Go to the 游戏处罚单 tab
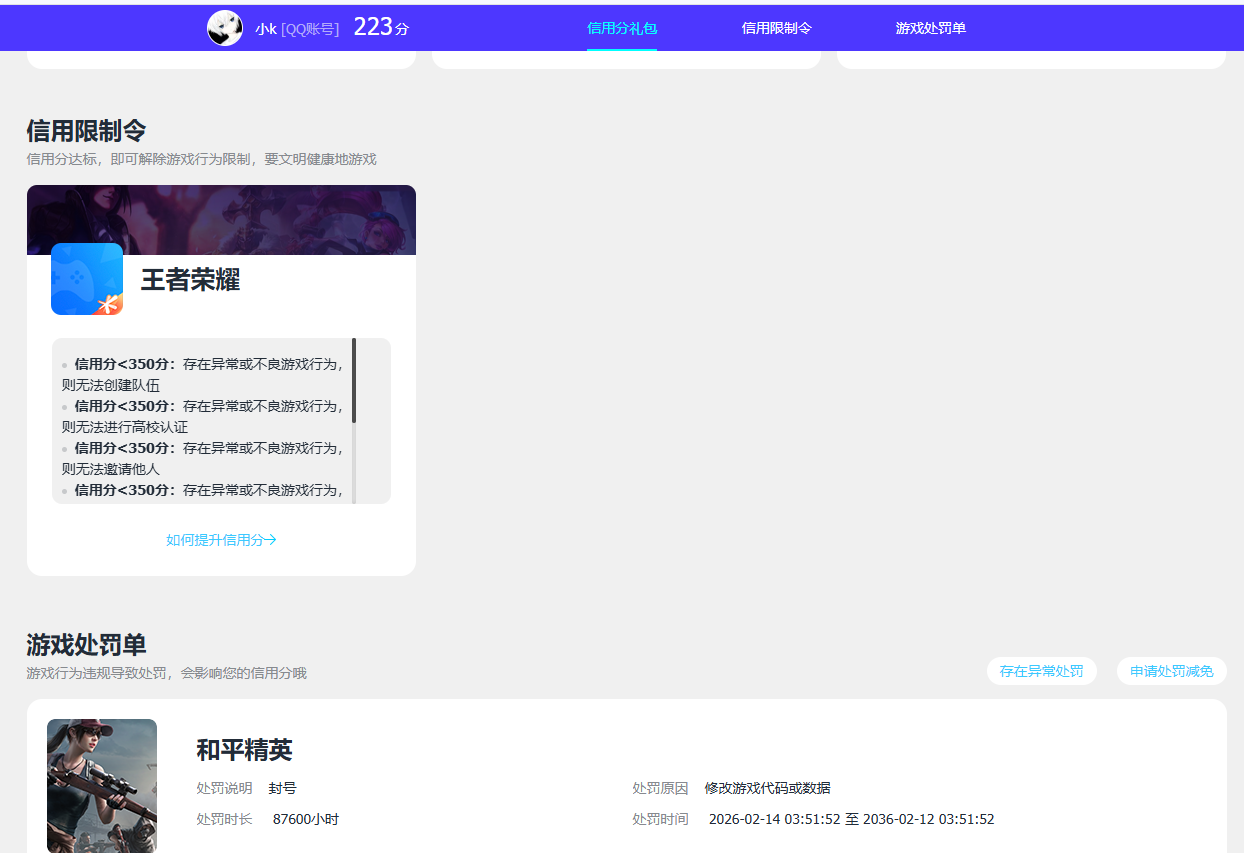This screenshot has width=1244, height=853. click(x=931, y=28)
